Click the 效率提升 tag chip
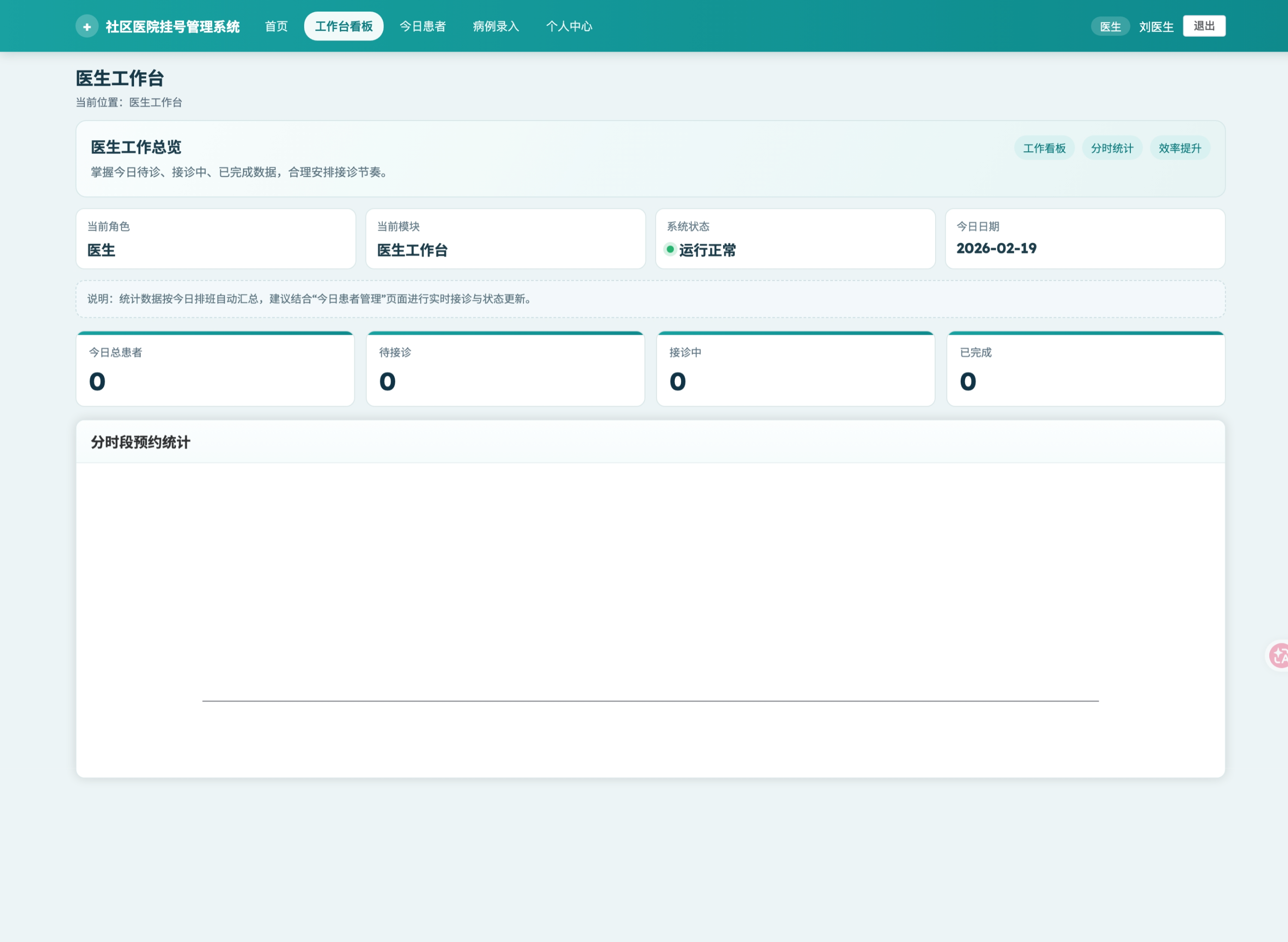 click(1180, 148)
